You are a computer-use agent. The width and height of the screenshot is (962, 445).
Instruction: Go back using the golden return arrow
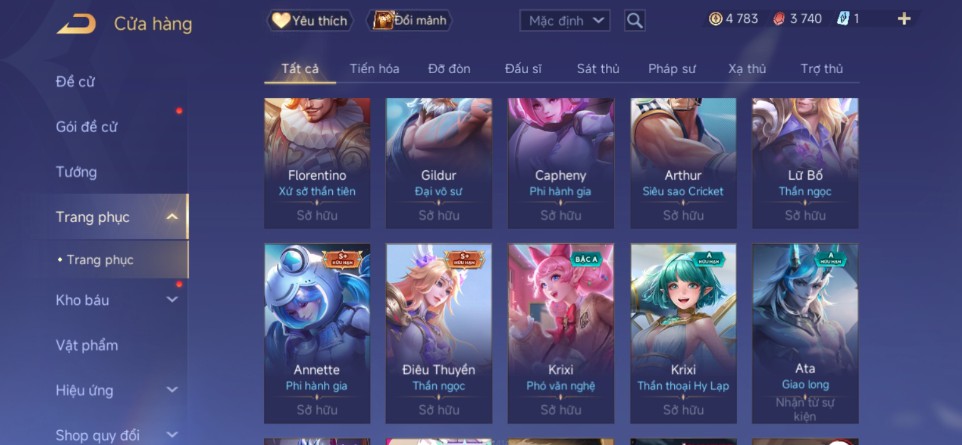click(77, 24)
